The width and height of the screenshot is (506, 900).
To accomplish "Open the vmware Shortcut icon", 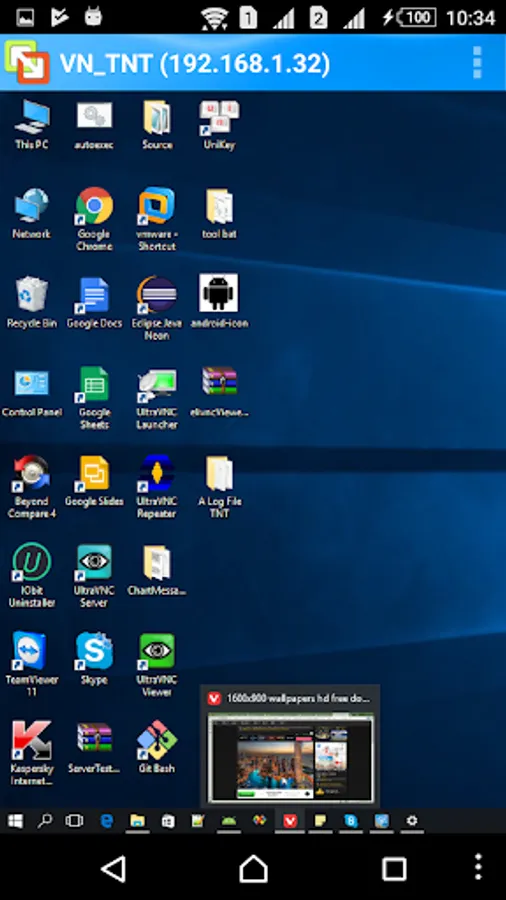I will point(157,219).
